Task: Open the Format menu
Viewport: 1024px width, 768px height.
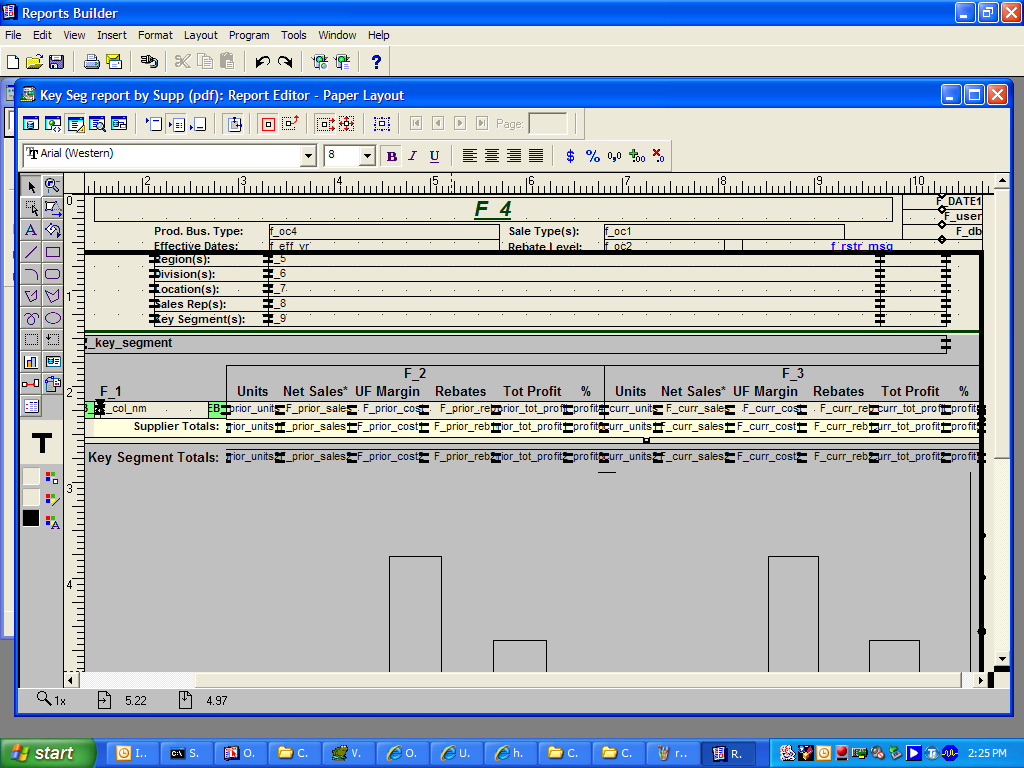Action: pos(155,35)
